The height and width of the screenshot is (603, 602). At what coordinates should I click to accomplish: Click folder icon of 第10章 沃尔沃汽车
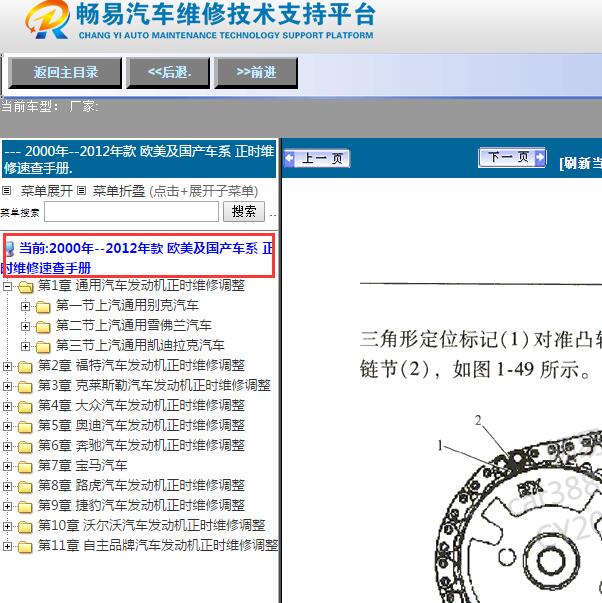pos(25,527)
